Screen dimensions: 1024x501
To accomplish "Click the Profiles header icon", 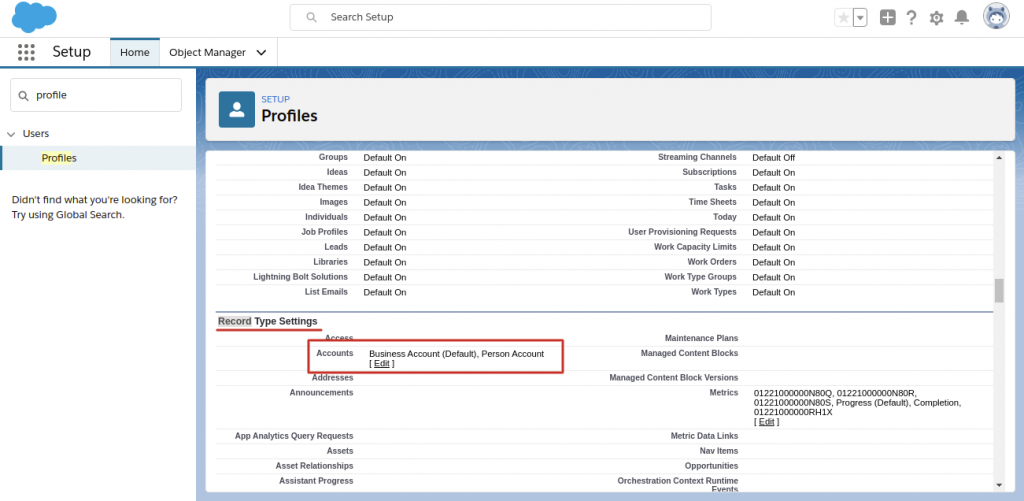I will (x=236, y=108).
